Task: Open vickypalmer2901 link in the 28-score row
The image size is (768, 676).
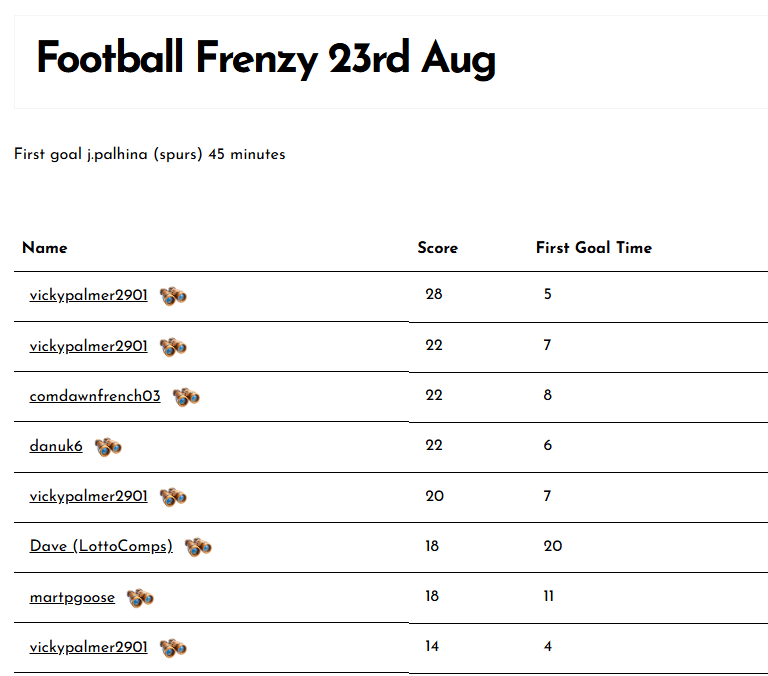Action: (x=88, y=295)
